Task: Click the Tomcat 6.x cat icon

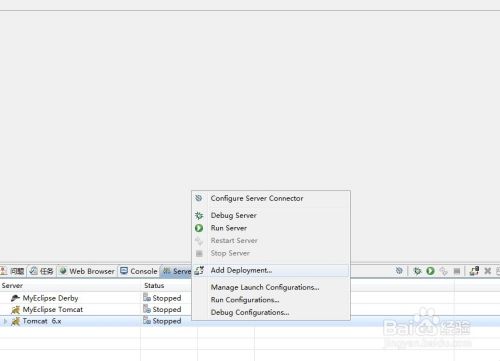Action: 16,321
